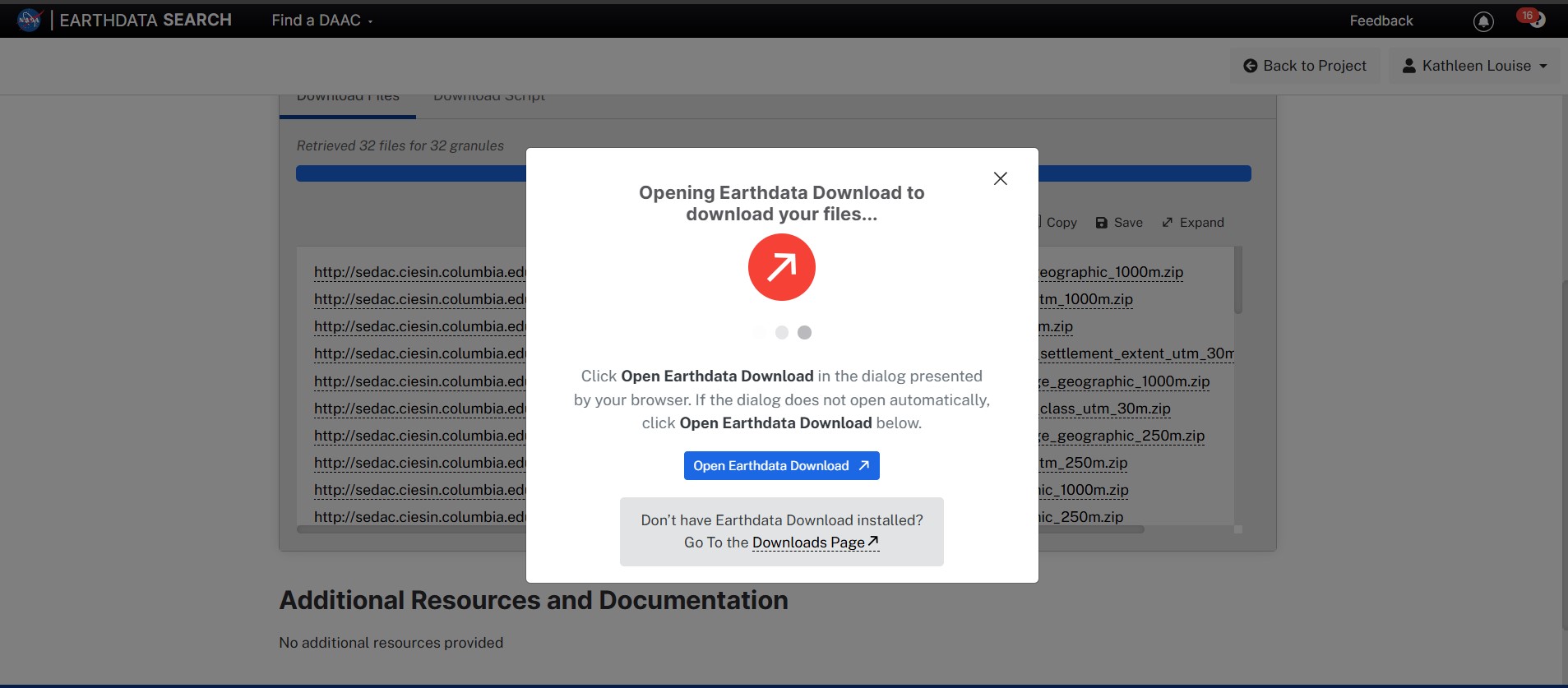Click the vertical scrollbar of the links list
Screen dimensions: 1568x688
(x=1237, y=281)
